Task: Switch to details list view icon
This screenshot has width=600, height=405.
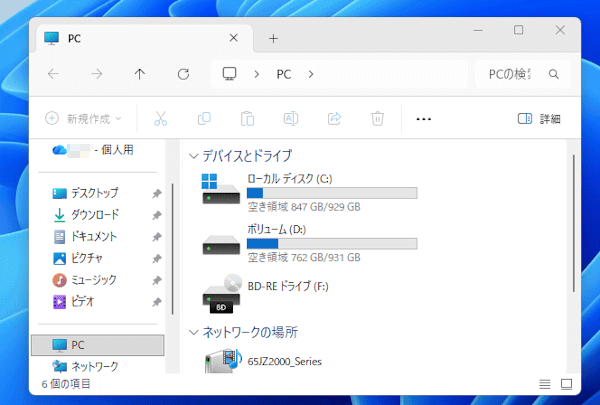Action: [545, 384]
